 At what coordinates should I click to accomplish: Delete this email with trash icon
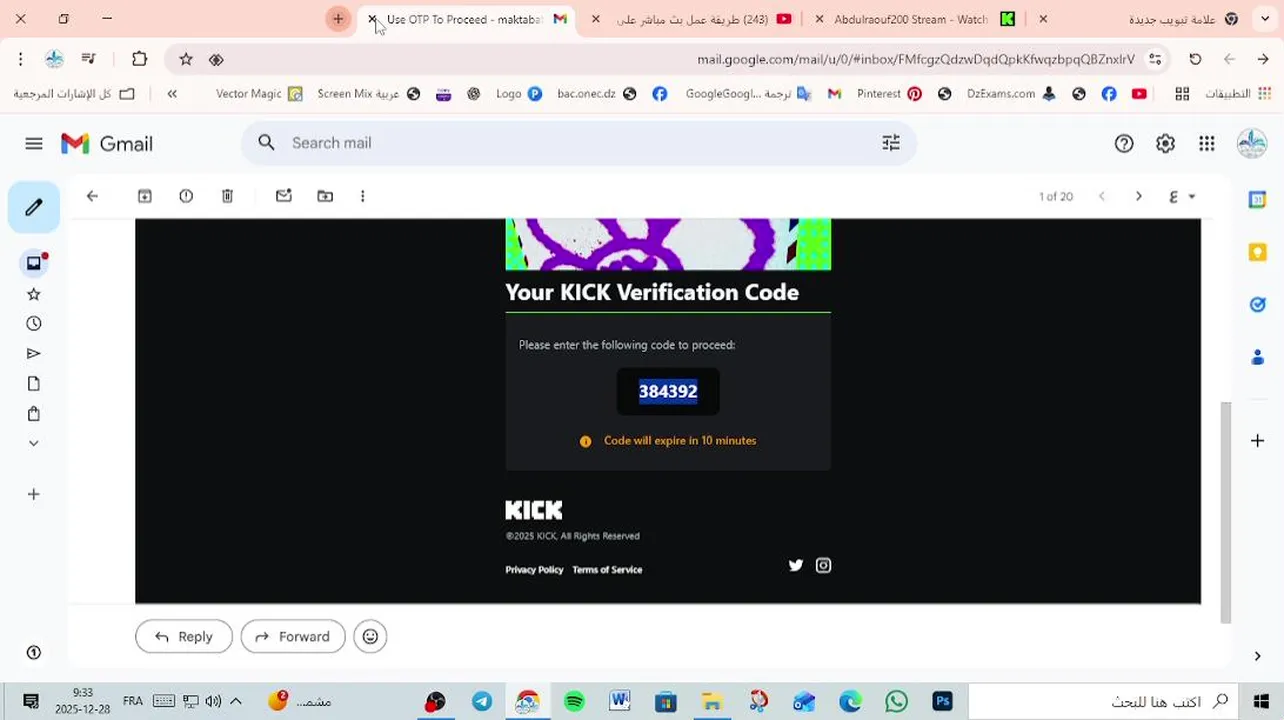[227, 196]
